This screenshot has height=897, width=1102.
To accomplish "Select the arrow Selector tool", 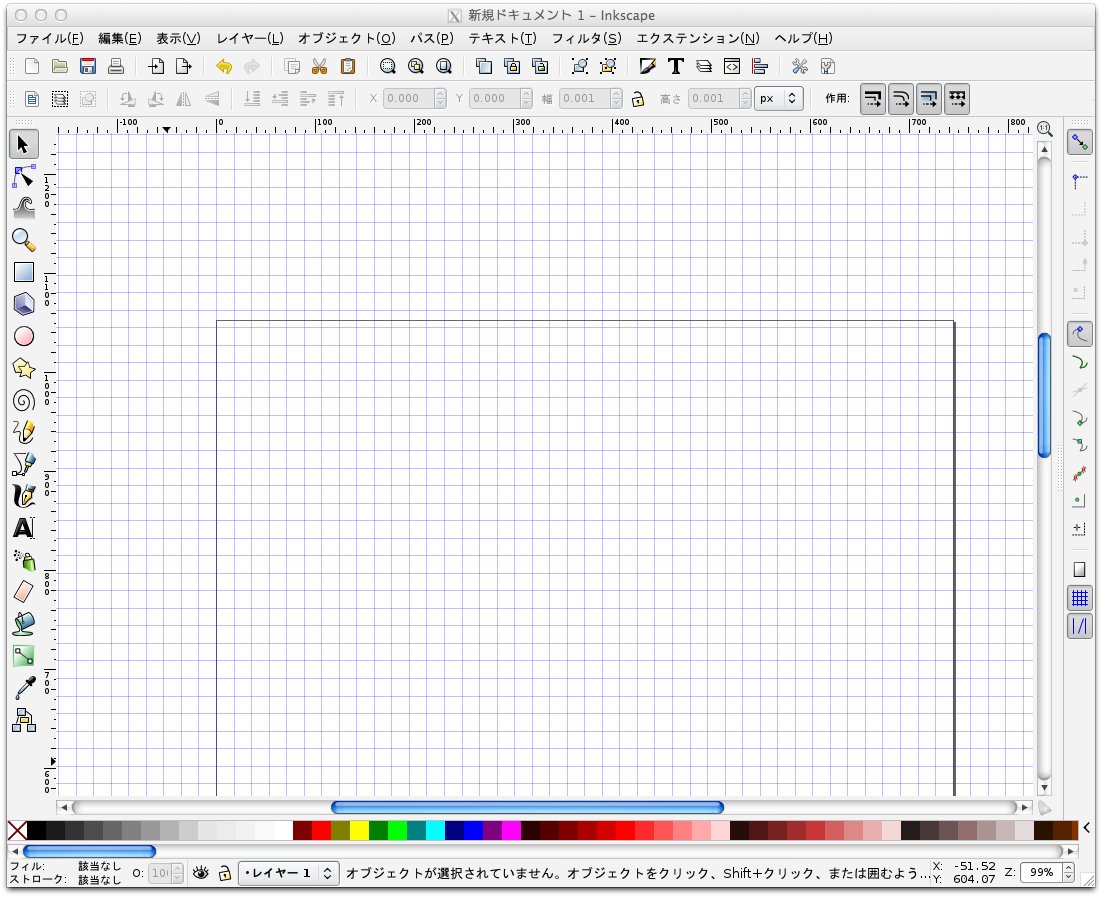I will click(x=23, y=145).
